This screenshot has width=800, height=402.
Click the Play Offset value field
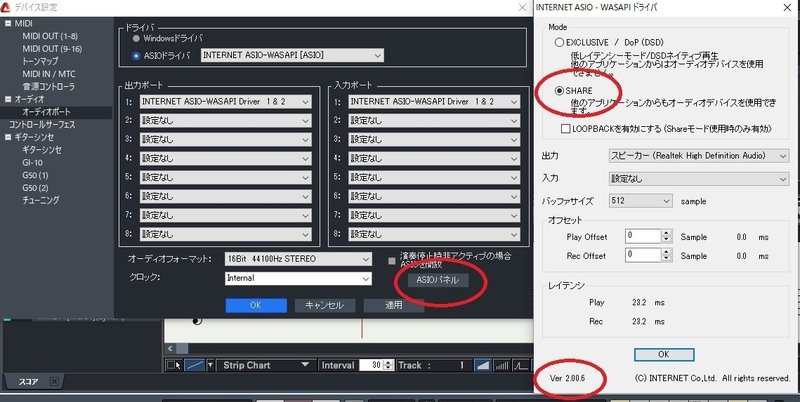pos(643,236)
